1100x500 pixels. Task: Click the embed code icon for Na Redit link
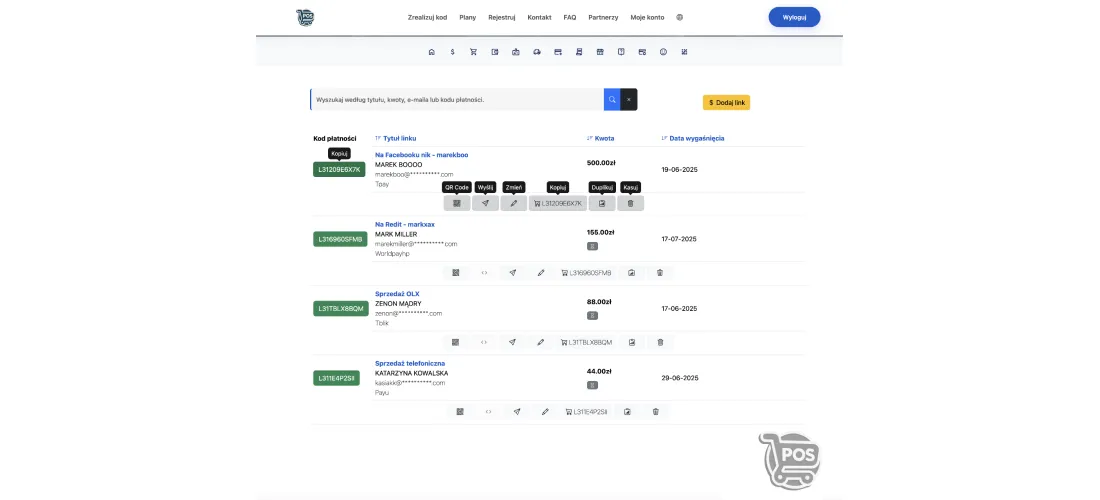click(484, 273)
